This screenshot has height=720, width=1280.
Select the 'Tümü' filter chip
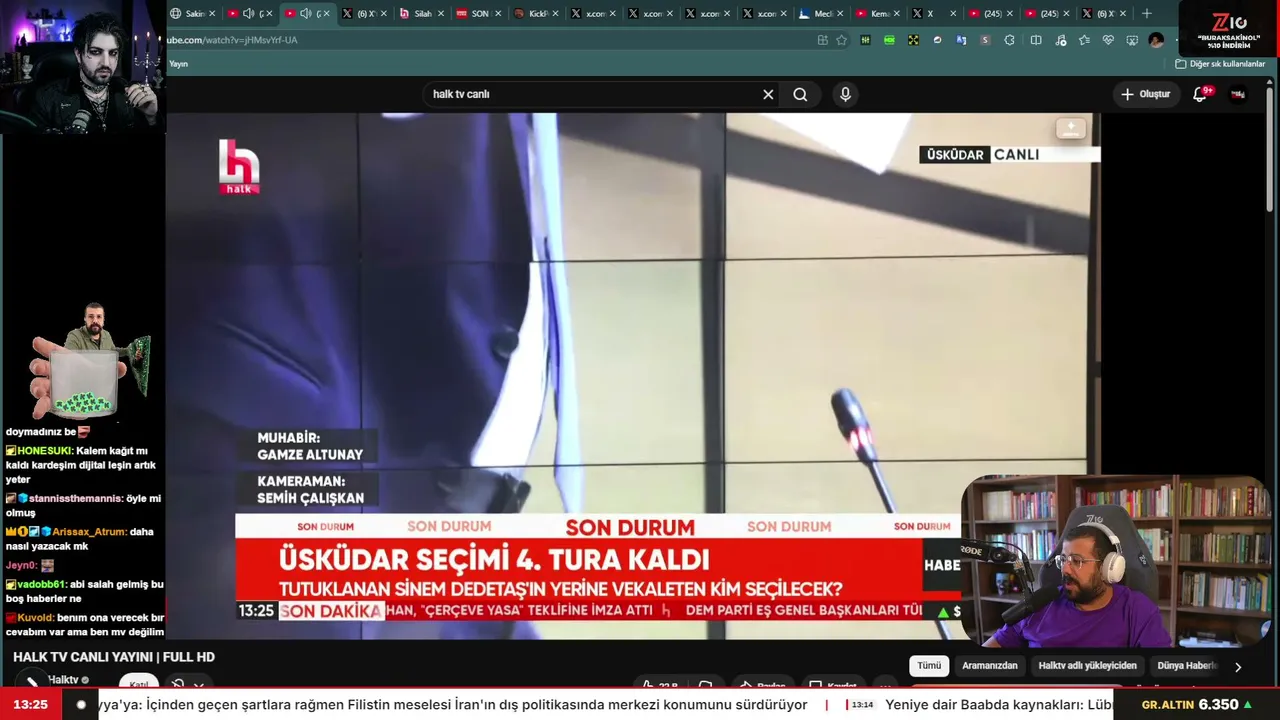tap(929, 666)
